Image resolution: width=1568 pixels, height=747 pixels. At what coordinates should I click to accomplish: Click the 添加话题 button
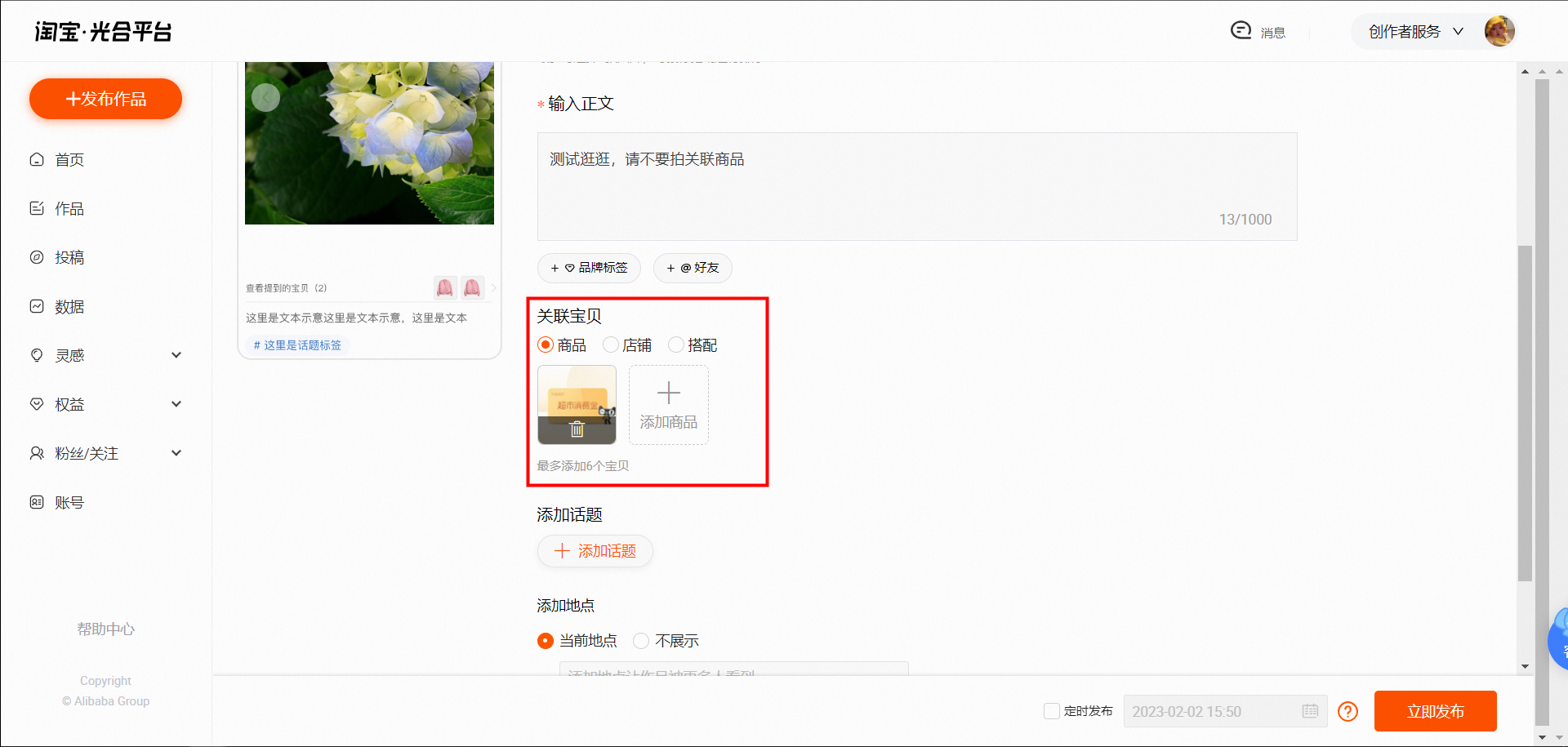(x=595, y=551)
